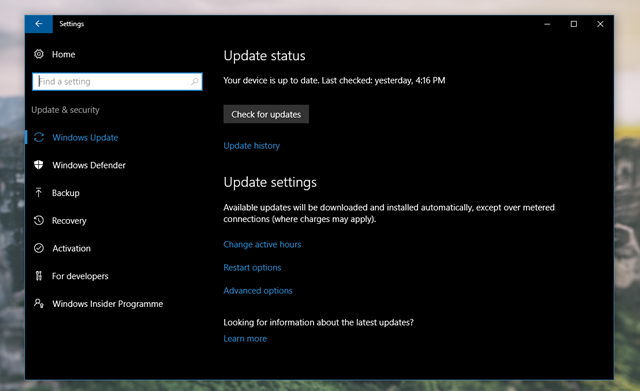
Task: Click the Update & security category label
Action: click(65, 110)
